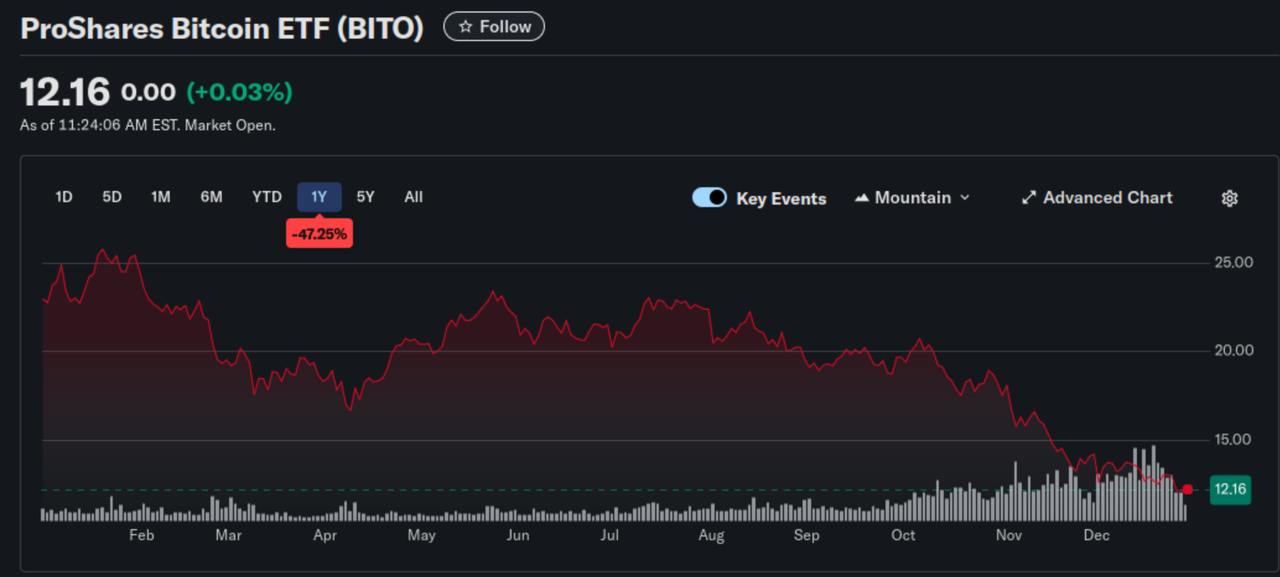Screen dimensions: 1280x577
Task: Click the Mar month axis label
Action: [228, 536]
